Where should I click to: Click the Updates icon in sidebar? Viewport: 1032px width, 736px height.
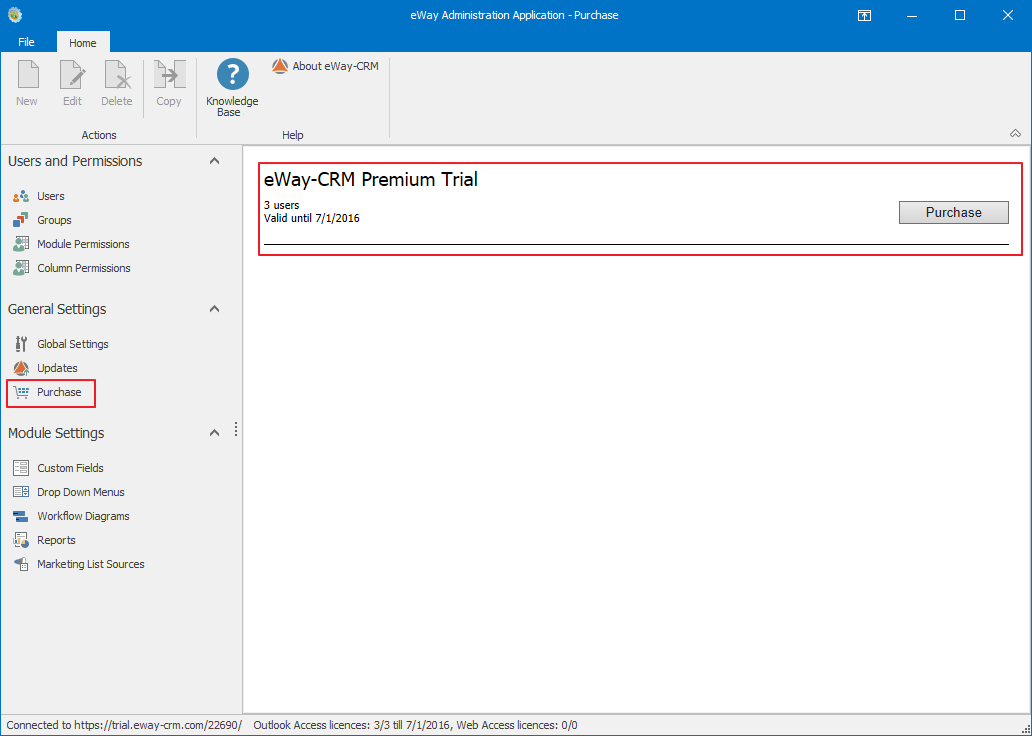pos(21,368)
